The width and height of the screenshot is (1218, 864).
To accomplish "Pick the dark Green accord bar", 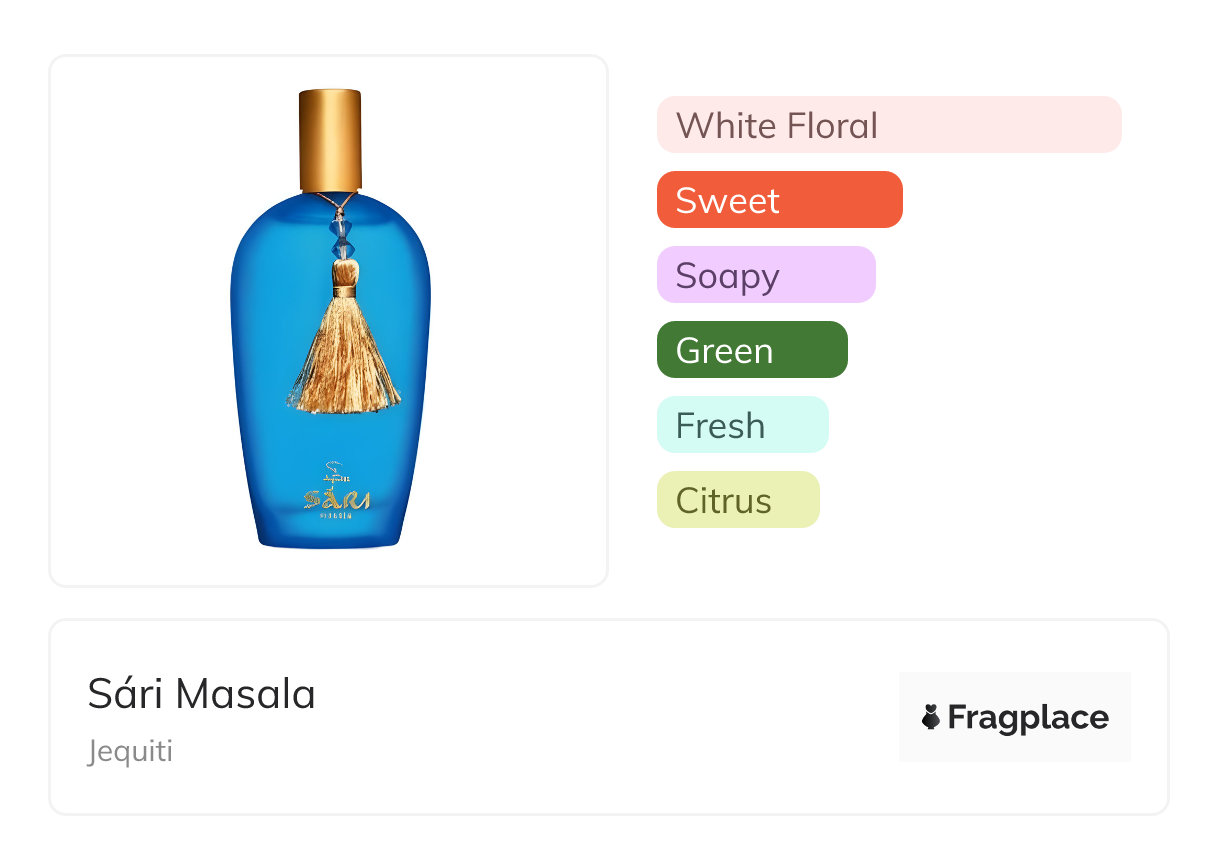I will 752,350.
